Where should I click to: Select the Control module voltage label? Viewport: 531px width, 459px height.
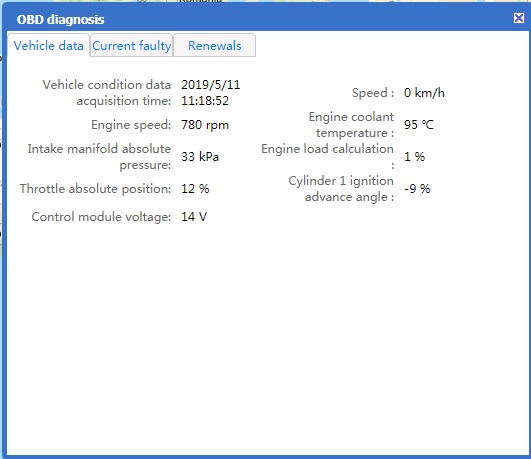[x=101, y=216]
